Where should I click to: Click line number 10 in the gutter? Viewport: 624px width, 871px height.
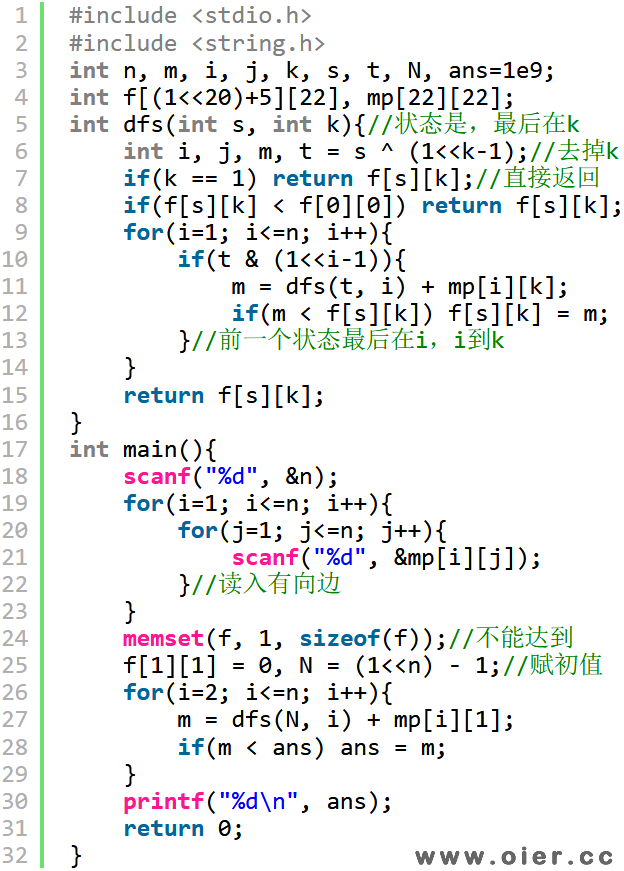click(x=14, y=259)
